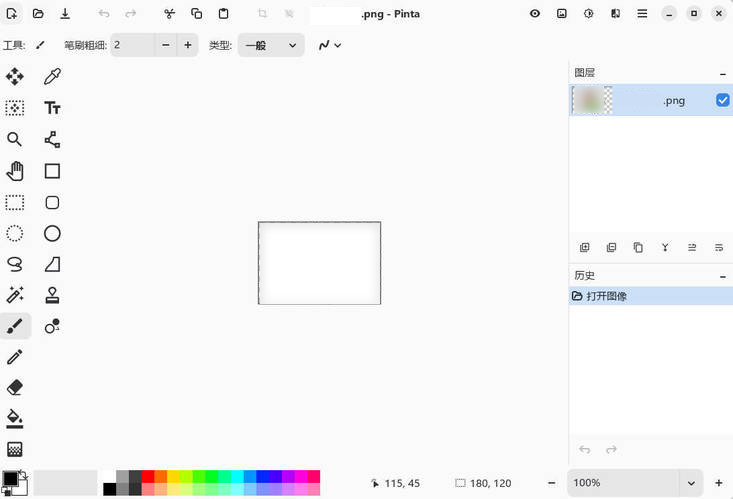Select the Clone Stamp tool
The image size is (733, 499).
click(52, 295)
